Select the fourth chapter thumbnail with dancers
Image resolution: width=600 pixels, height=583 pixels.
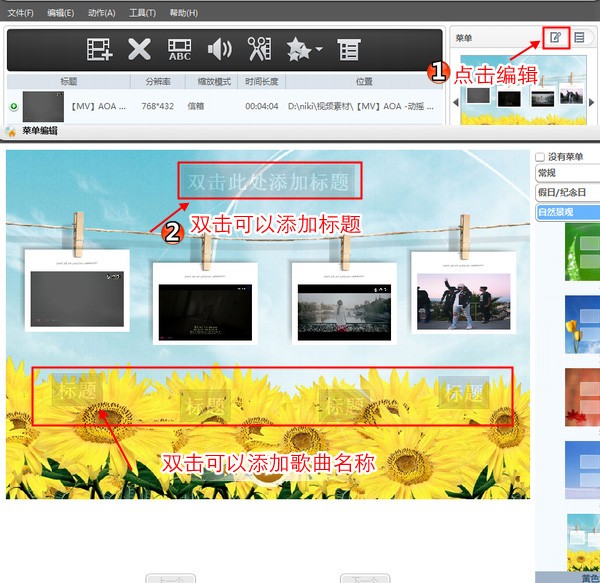(x=463, y=301)
